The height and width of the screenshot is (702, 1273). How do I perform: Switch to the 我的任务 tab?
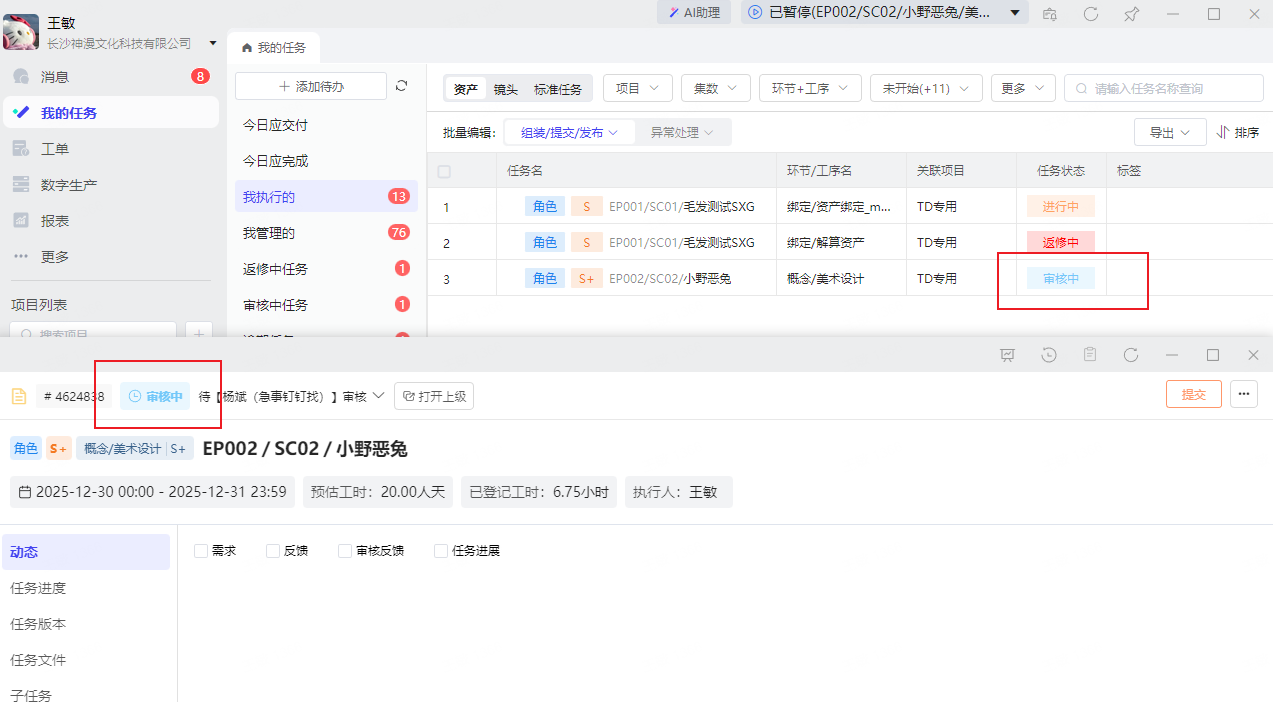(x=274, y=46)
